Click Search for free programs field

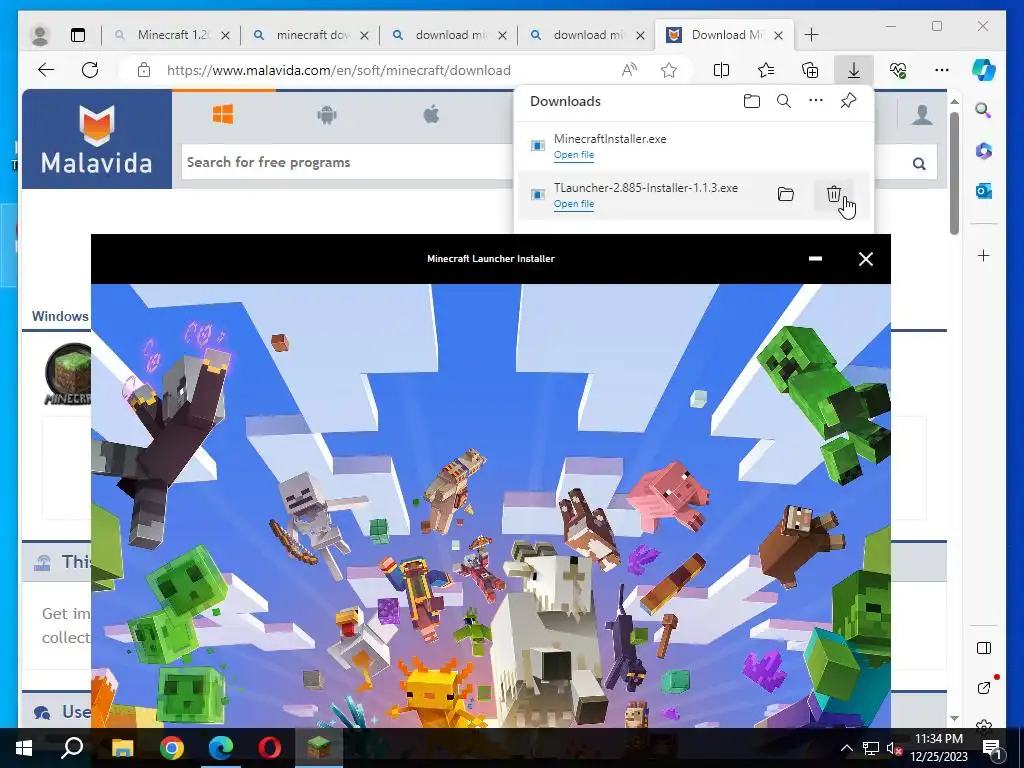pos(347,162)
